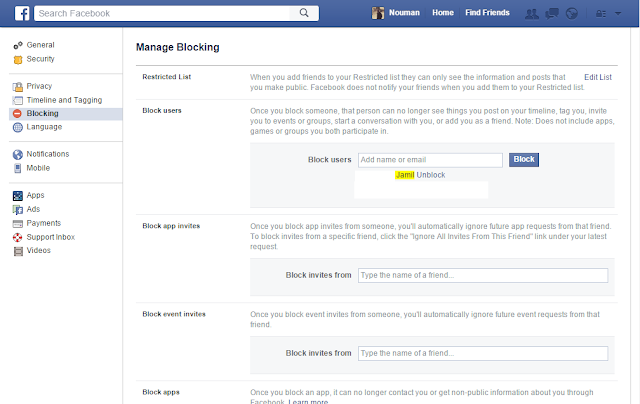This screenshot has height=404, width=640.
Task: Click the app invites friend name field
Action: [x=483, y=275]
